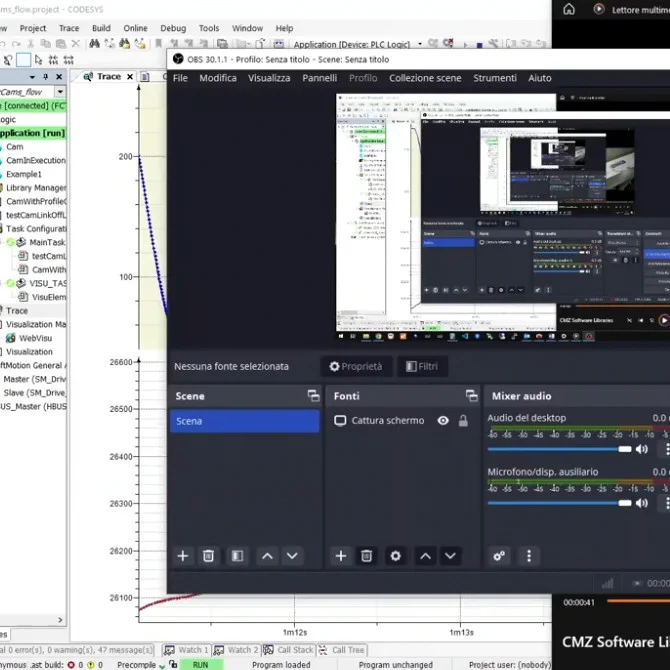670x670 pixels.
Task: Undock the Scene panel
Action: (313, 396)
